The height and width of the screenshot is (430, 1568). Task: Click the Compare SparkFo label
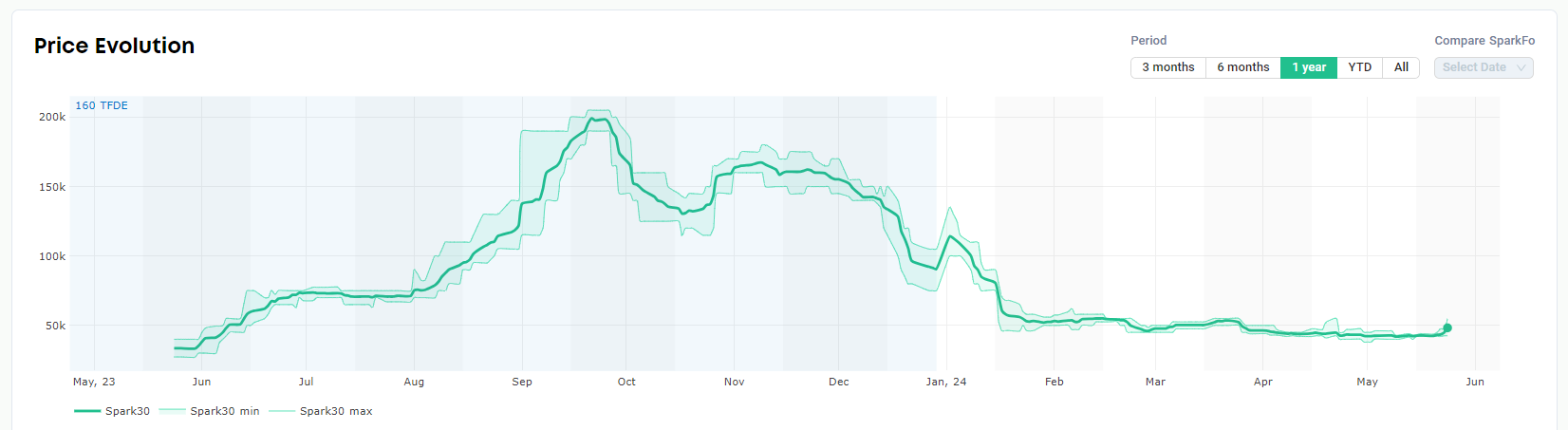coord(1484,41)
